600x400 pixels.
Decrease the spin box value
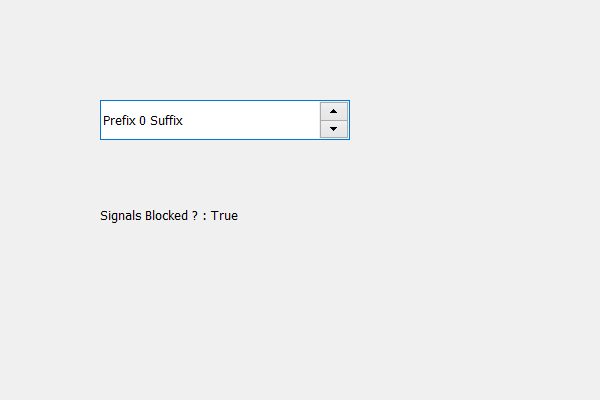333,129
